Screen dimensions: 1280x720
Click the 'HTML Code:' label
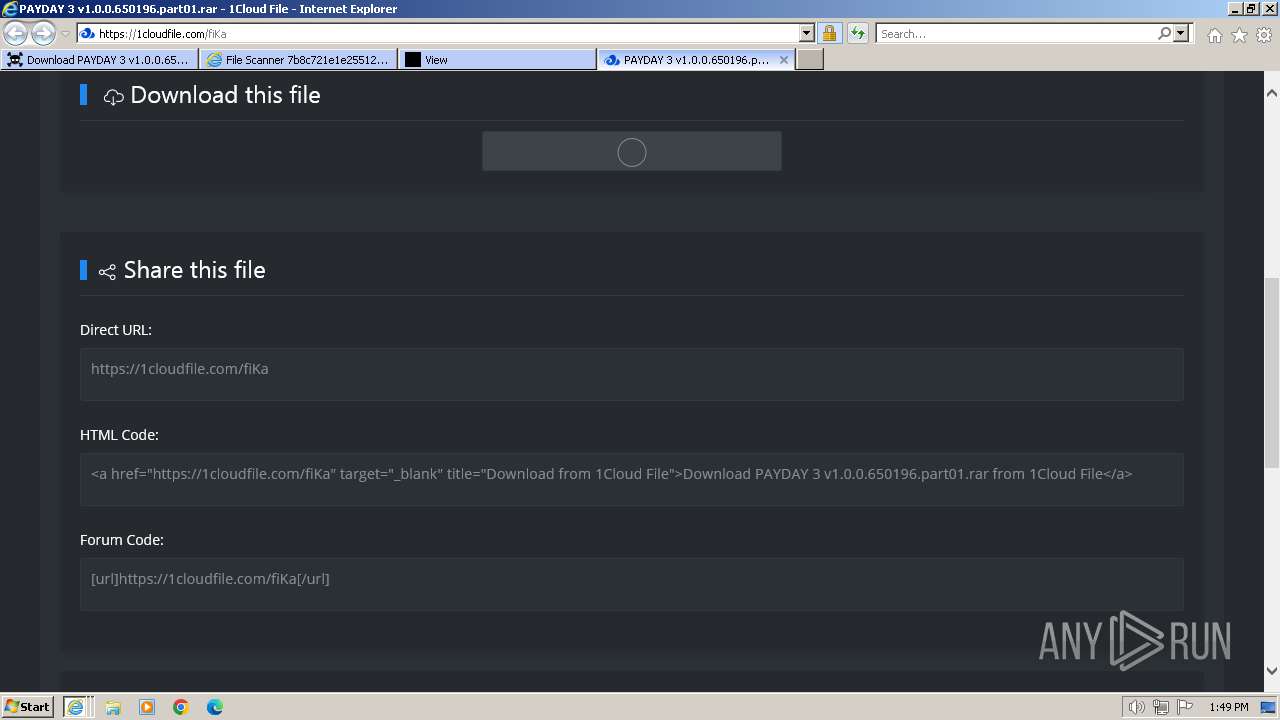click(x=119, y=435)
